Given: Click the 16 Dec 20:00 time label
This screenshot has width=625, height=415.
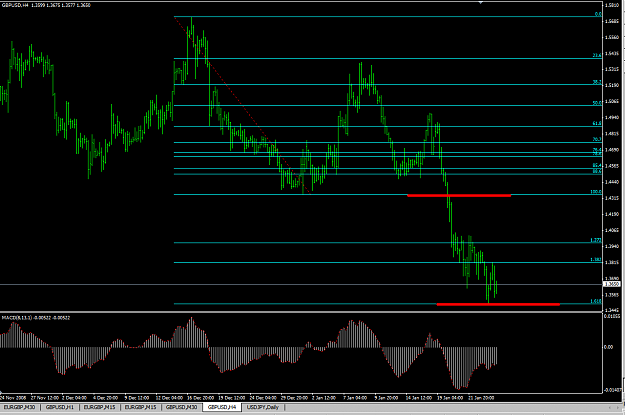Looking at the screenshot, I should coord(200,398).
